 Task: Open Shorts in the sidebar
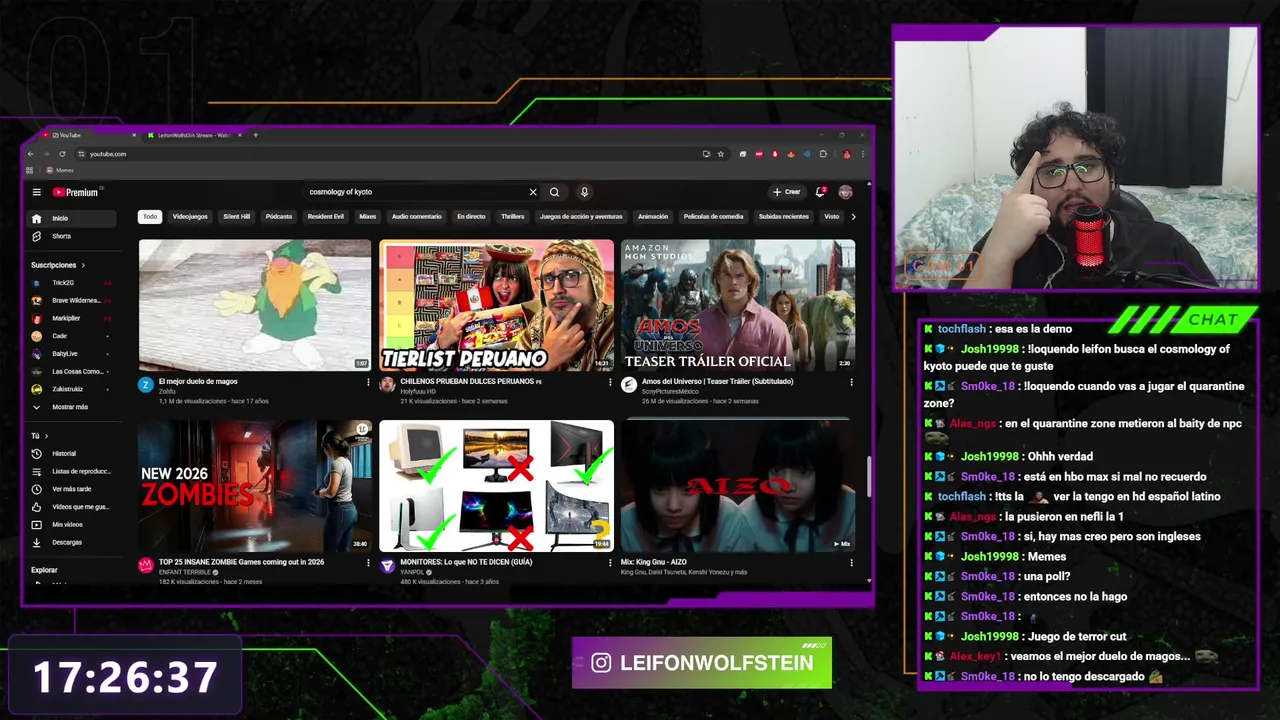[x=73, y=236]
